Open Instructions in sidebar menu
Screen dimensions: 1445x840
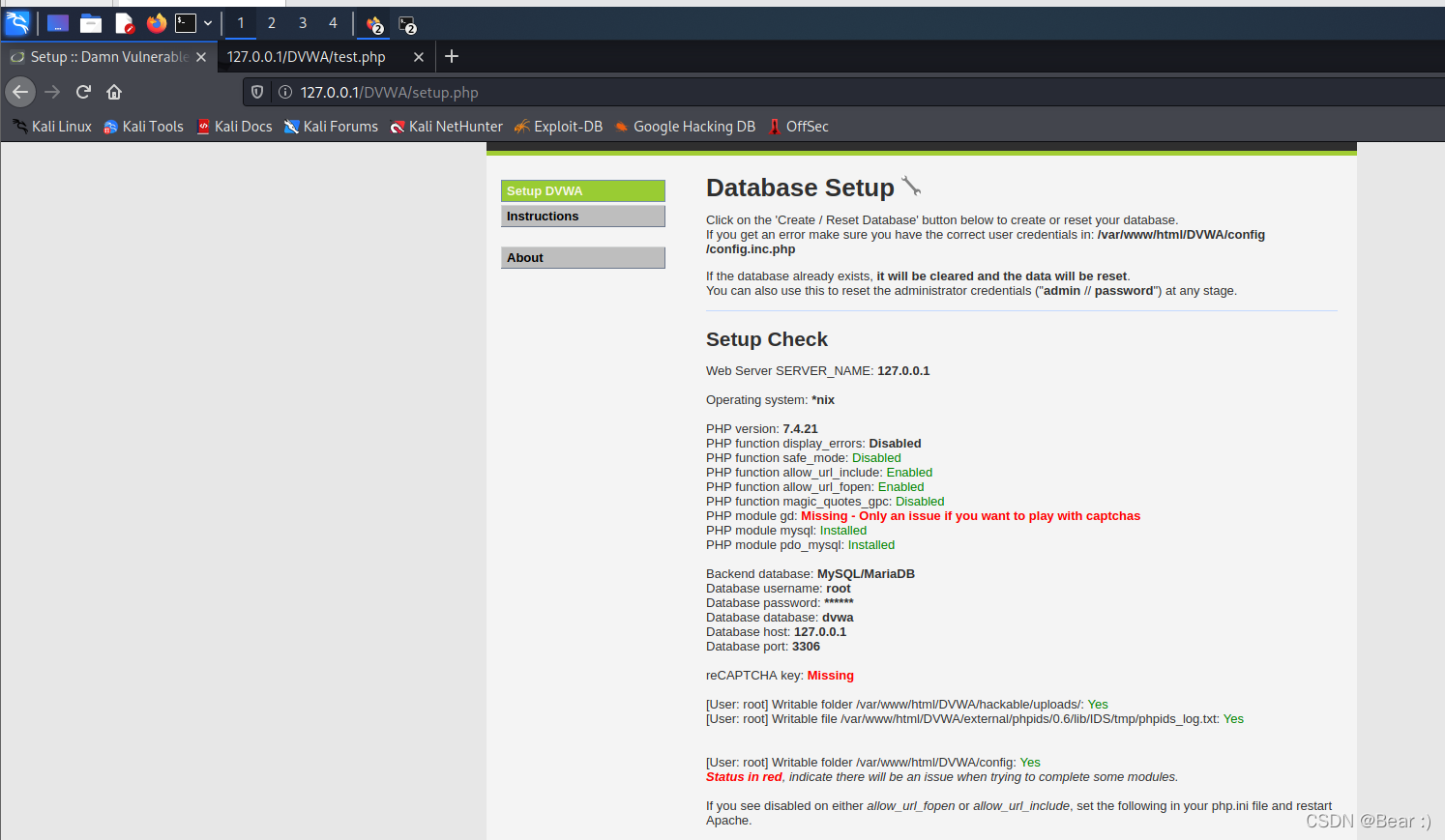click(583, 217)
